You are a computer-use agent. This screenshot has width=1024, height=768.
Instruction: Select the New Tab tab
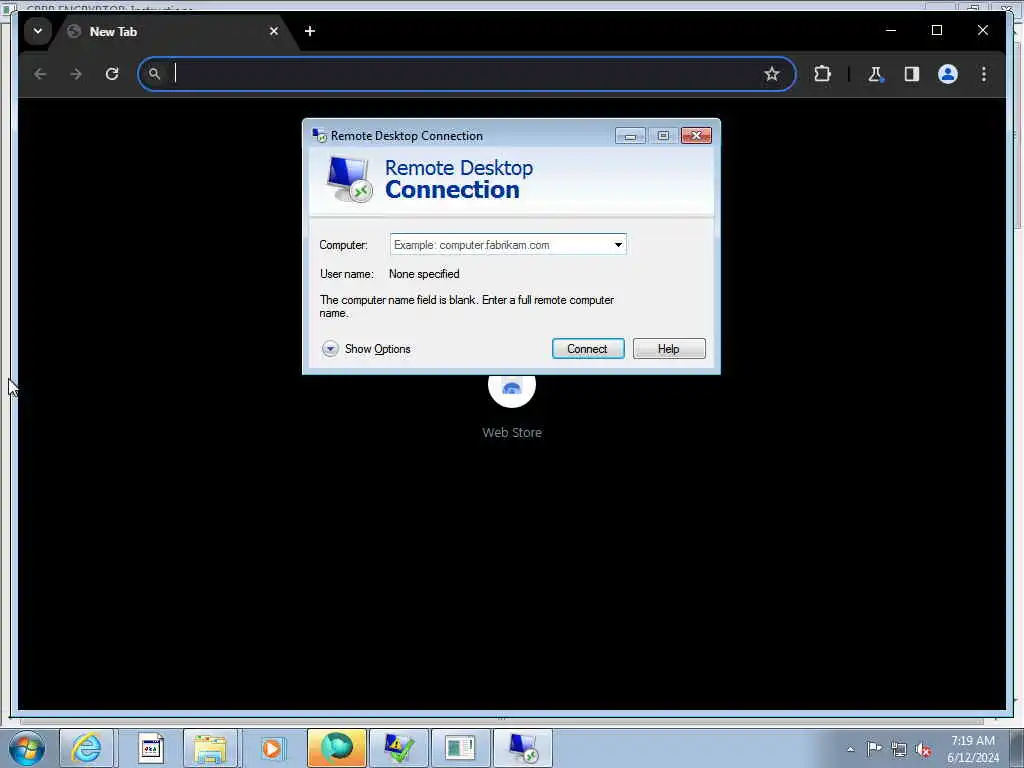pyautogui.click(x=173, y=31)
